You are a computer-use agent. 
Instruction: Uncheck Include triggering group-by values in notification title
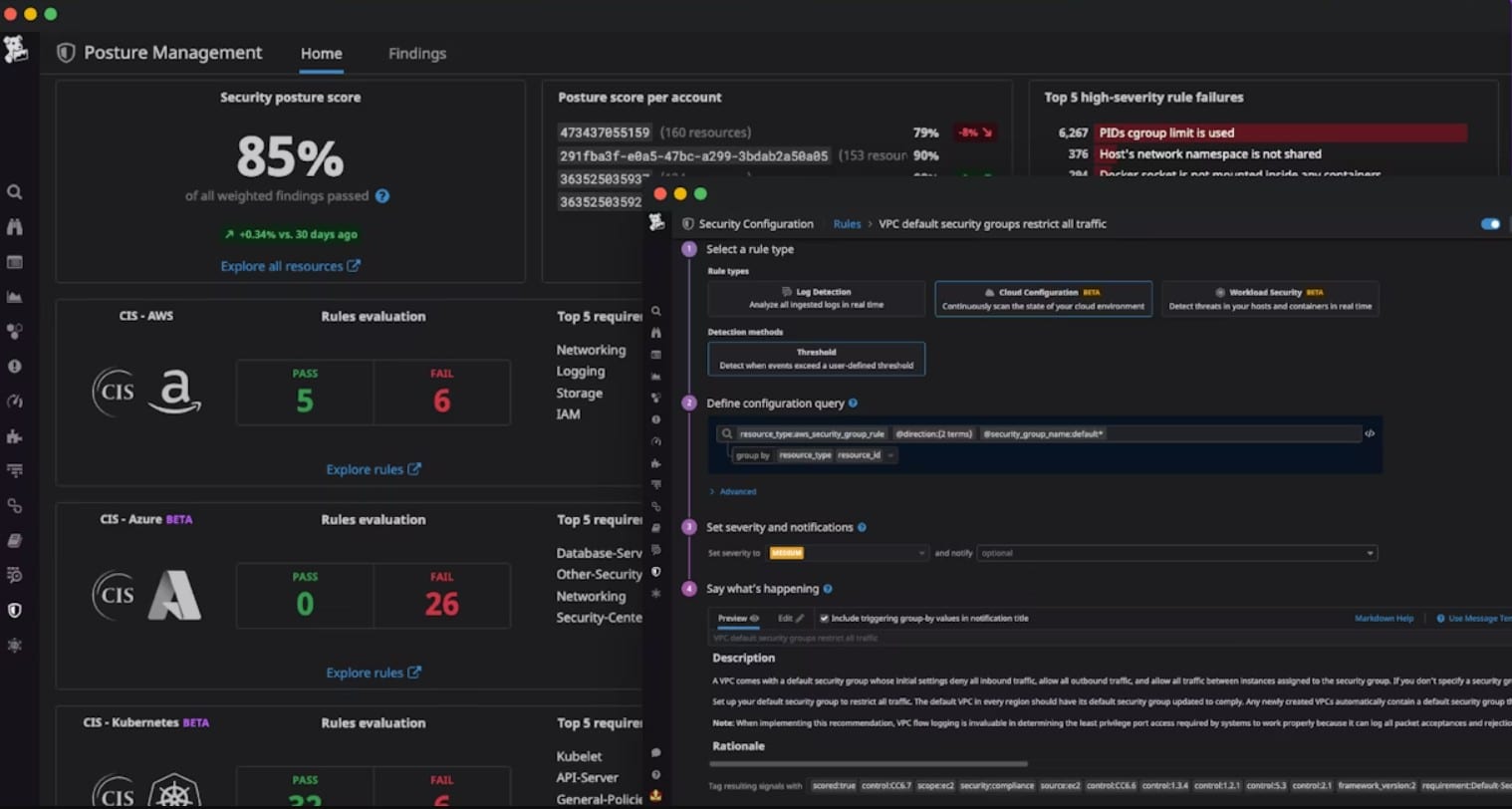822,618
